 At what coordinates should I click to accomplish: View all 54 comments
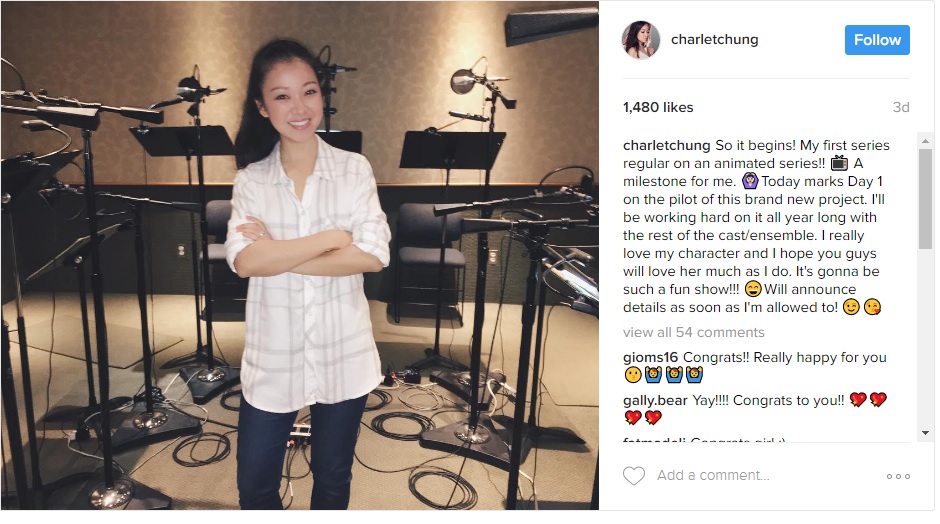tap(694, 332)
